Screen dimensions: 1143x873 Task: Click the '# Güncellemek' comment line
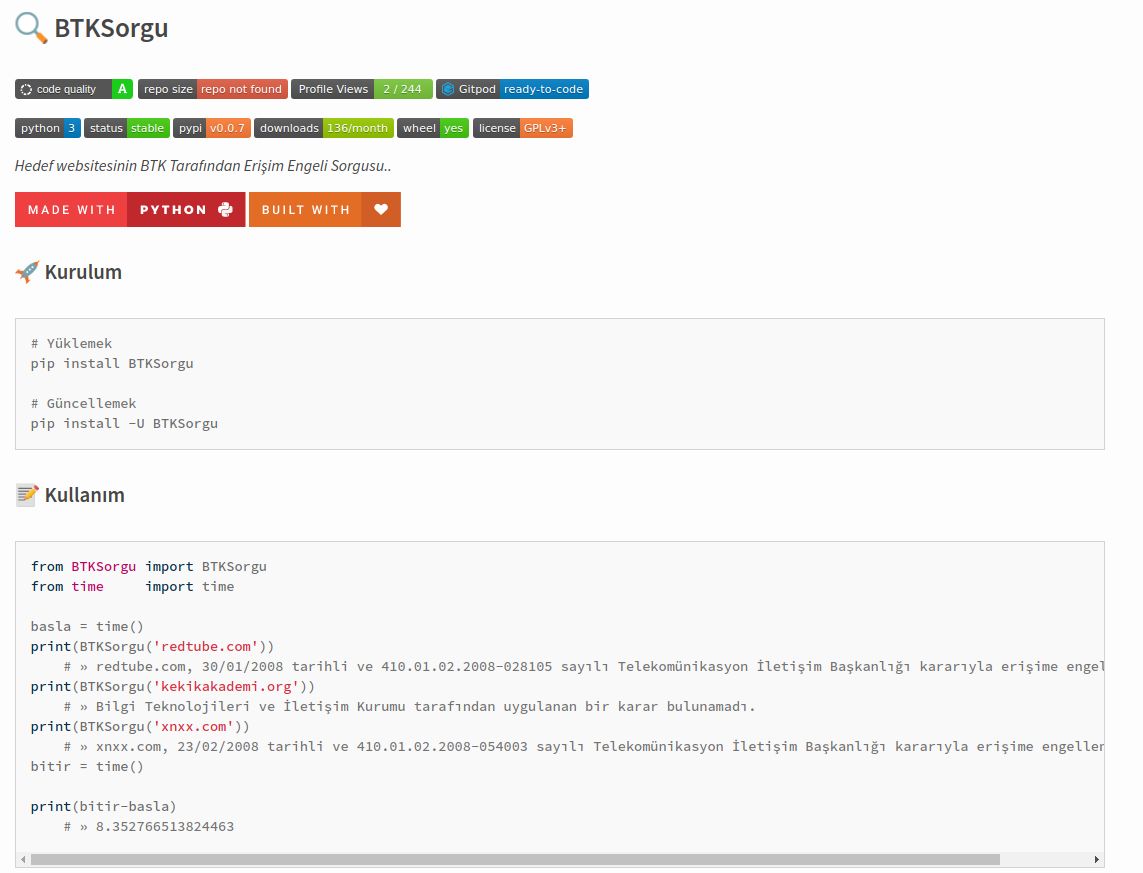[83, 403]
